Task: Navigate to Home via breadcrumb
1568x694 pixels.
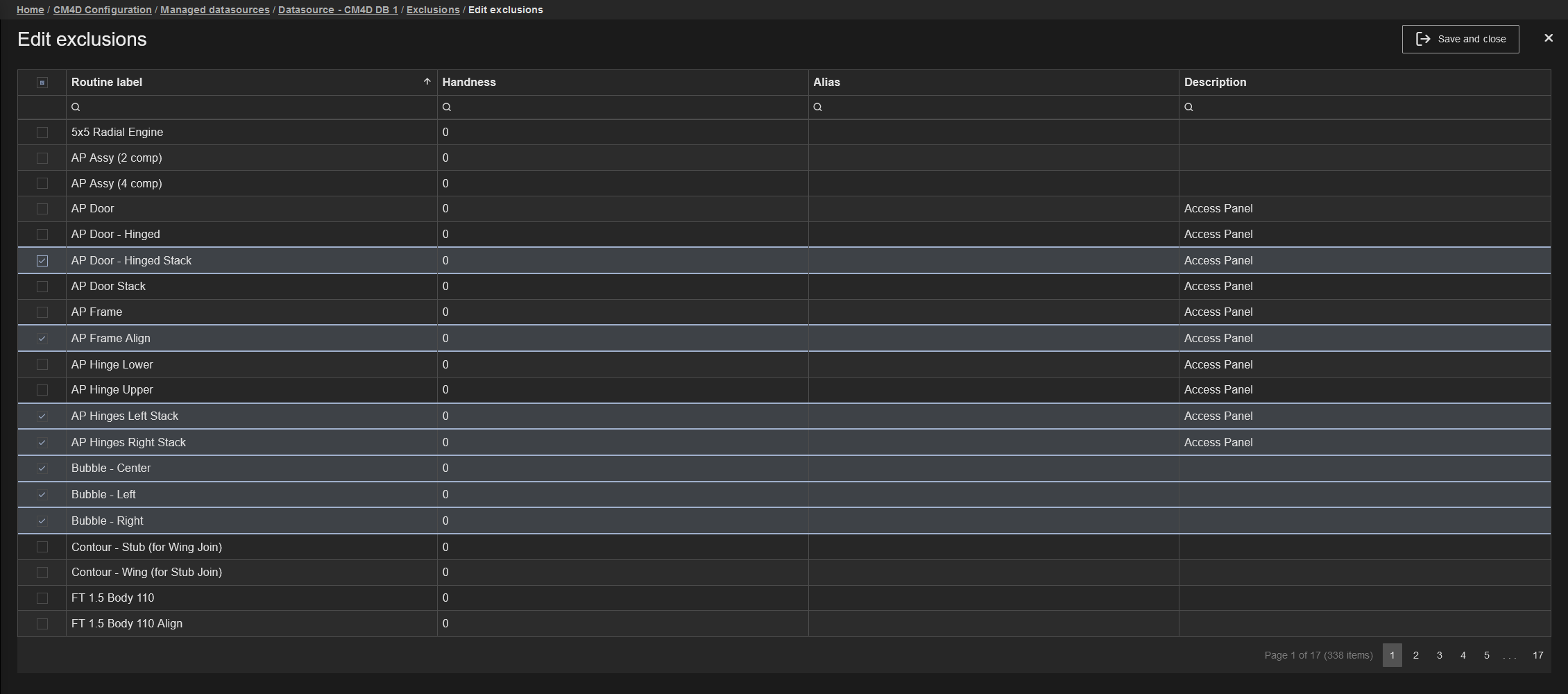Action: [x=30, y=10]
